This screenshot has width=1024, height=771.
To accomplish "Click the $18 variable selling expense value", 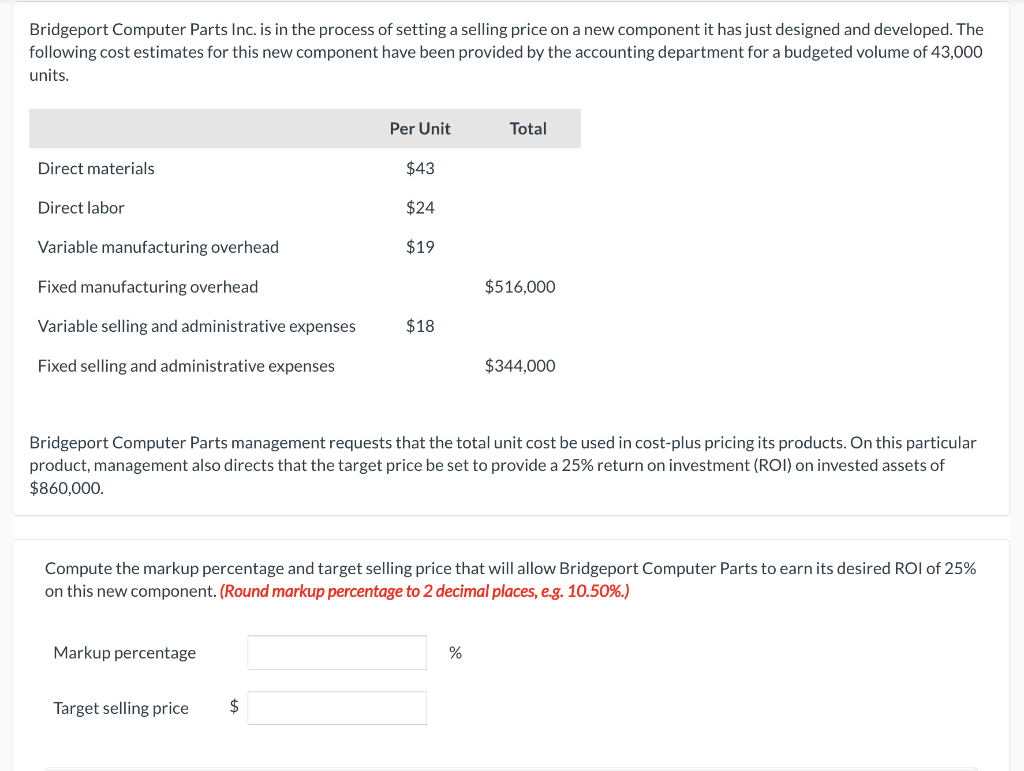I will tap(420, 326).
